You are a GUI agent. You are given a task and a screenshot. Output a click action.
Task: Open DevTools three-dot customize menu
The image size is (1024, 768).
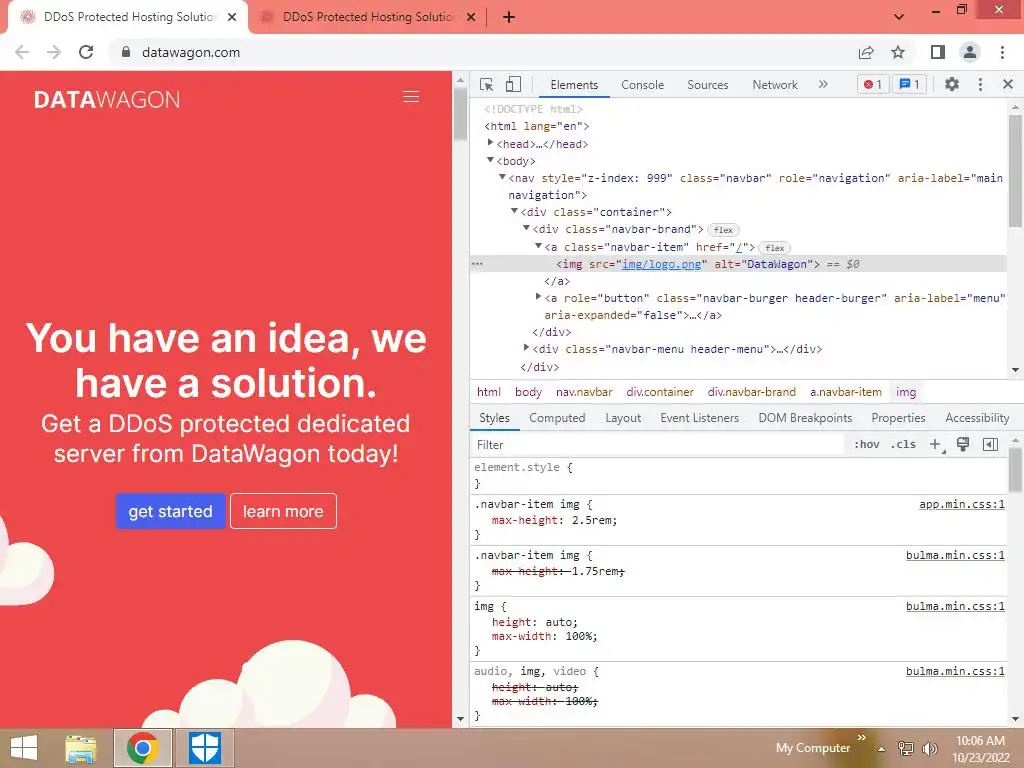(x=980, y=84)
